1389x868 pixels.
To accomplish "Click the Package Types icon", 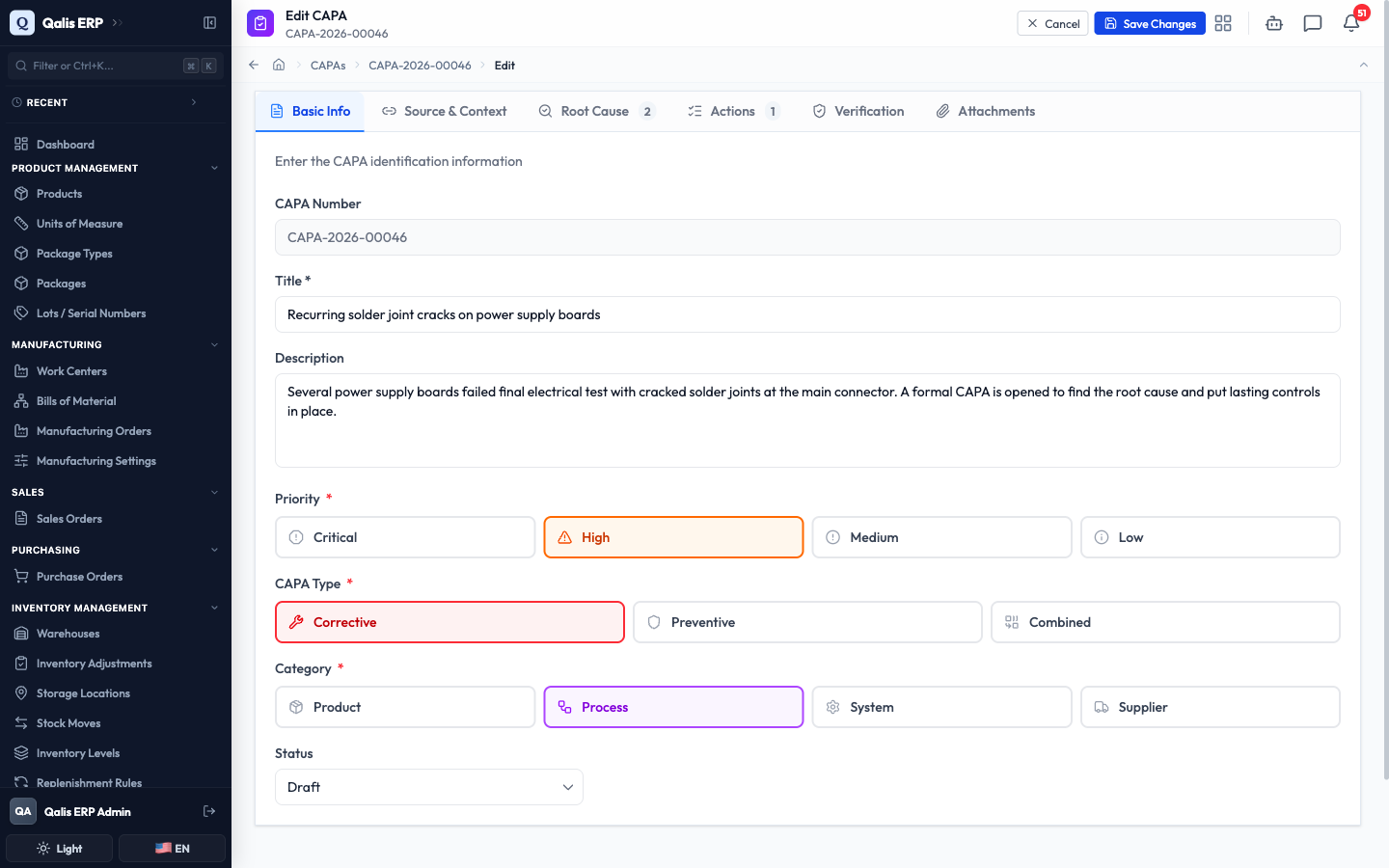I will (x=21, y=253).
